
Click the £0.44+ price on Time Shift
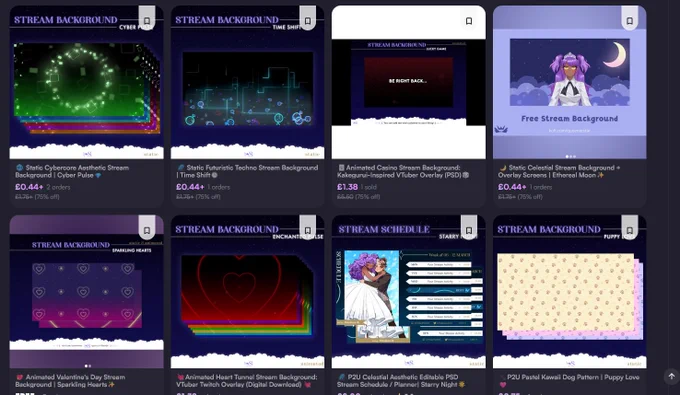click(190, 187)
